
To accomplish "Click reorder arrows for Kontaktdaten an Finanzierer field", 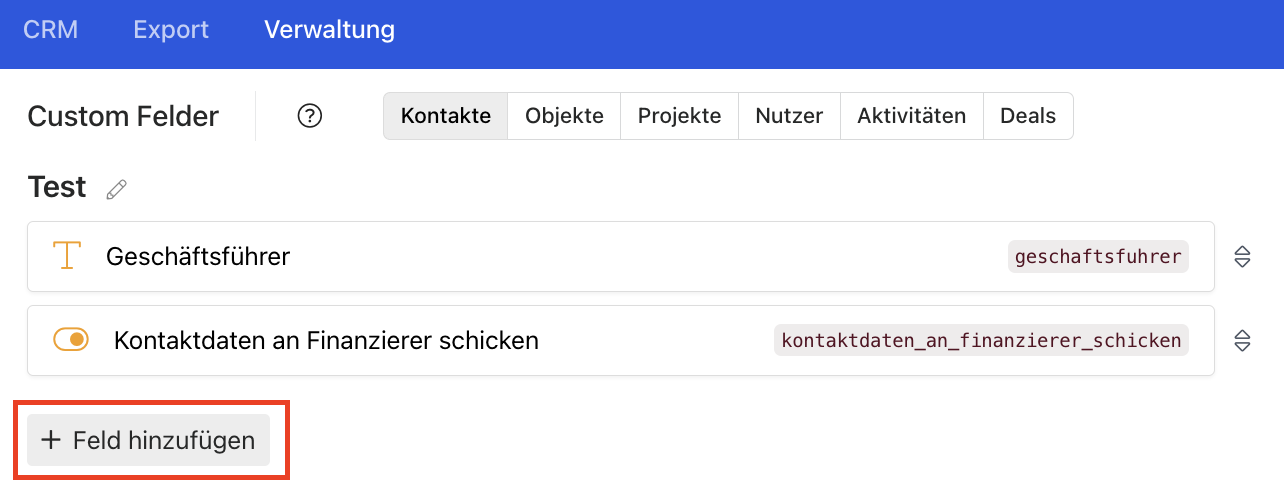I will [x=1242, y=341].
